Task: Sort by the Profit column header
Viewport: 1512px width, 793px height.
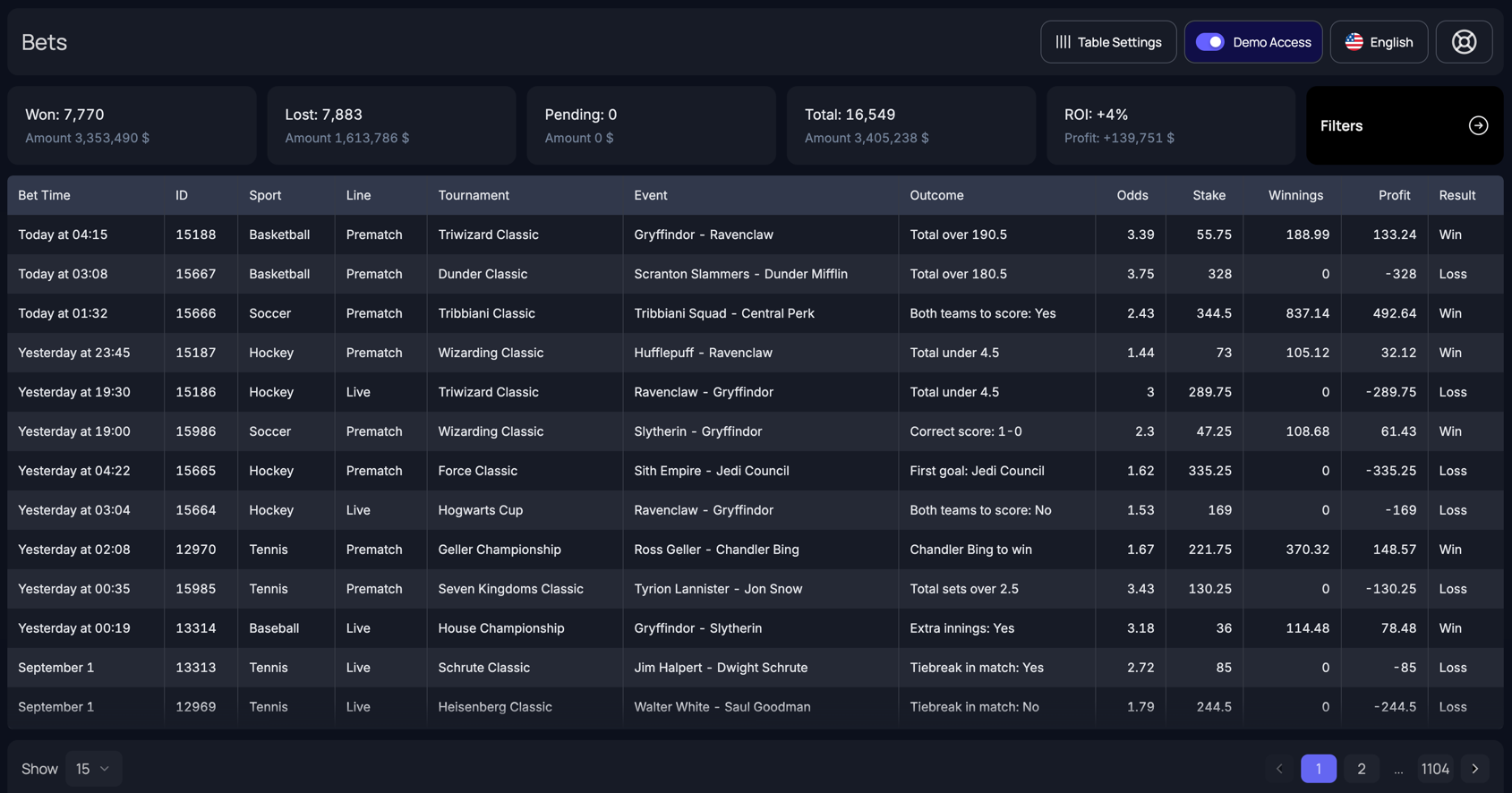Action: [1393, 195]
